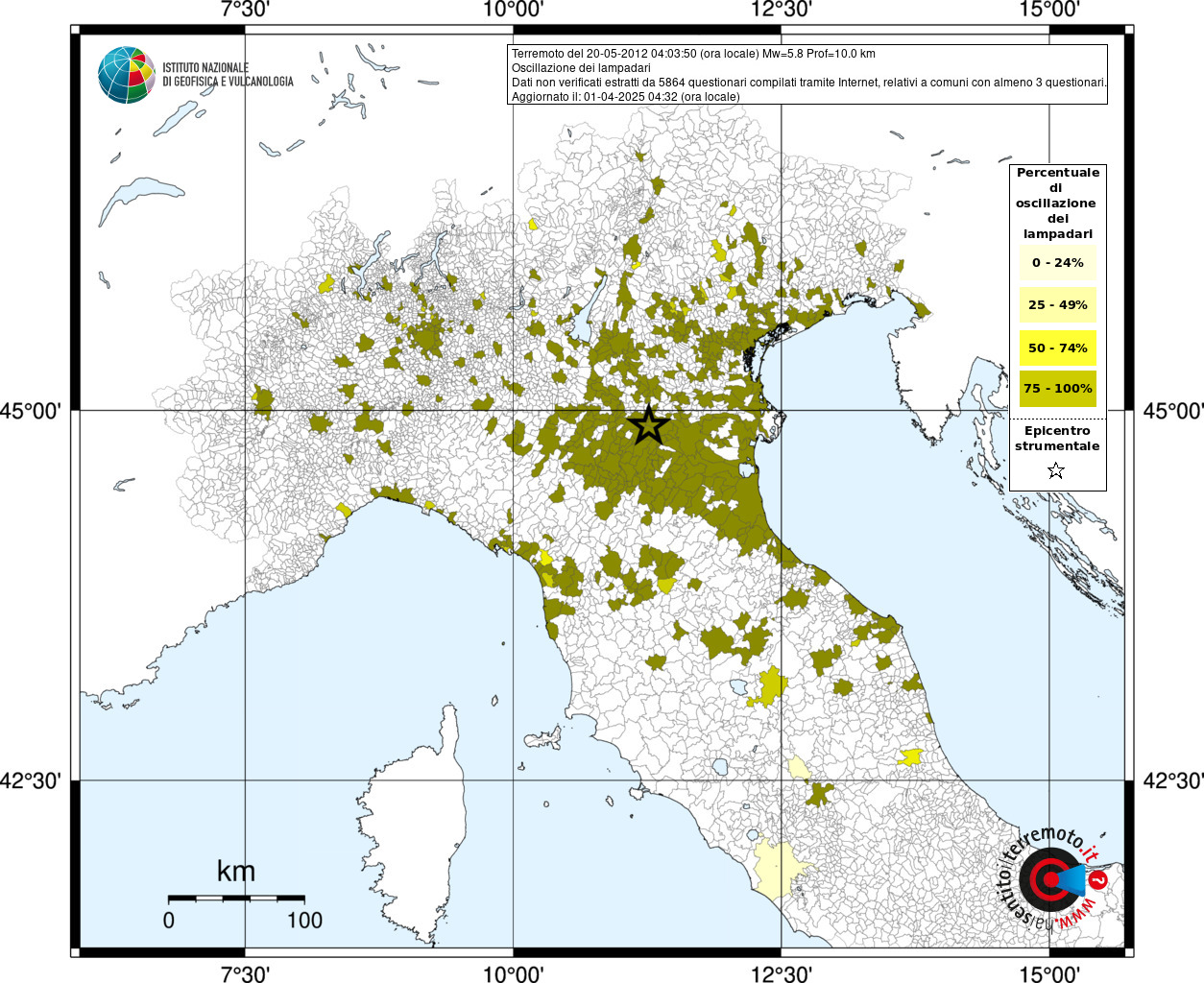The image size is (1204, 983).
Task: Click the top axis label 15°00'
Action: point(1049,10)
